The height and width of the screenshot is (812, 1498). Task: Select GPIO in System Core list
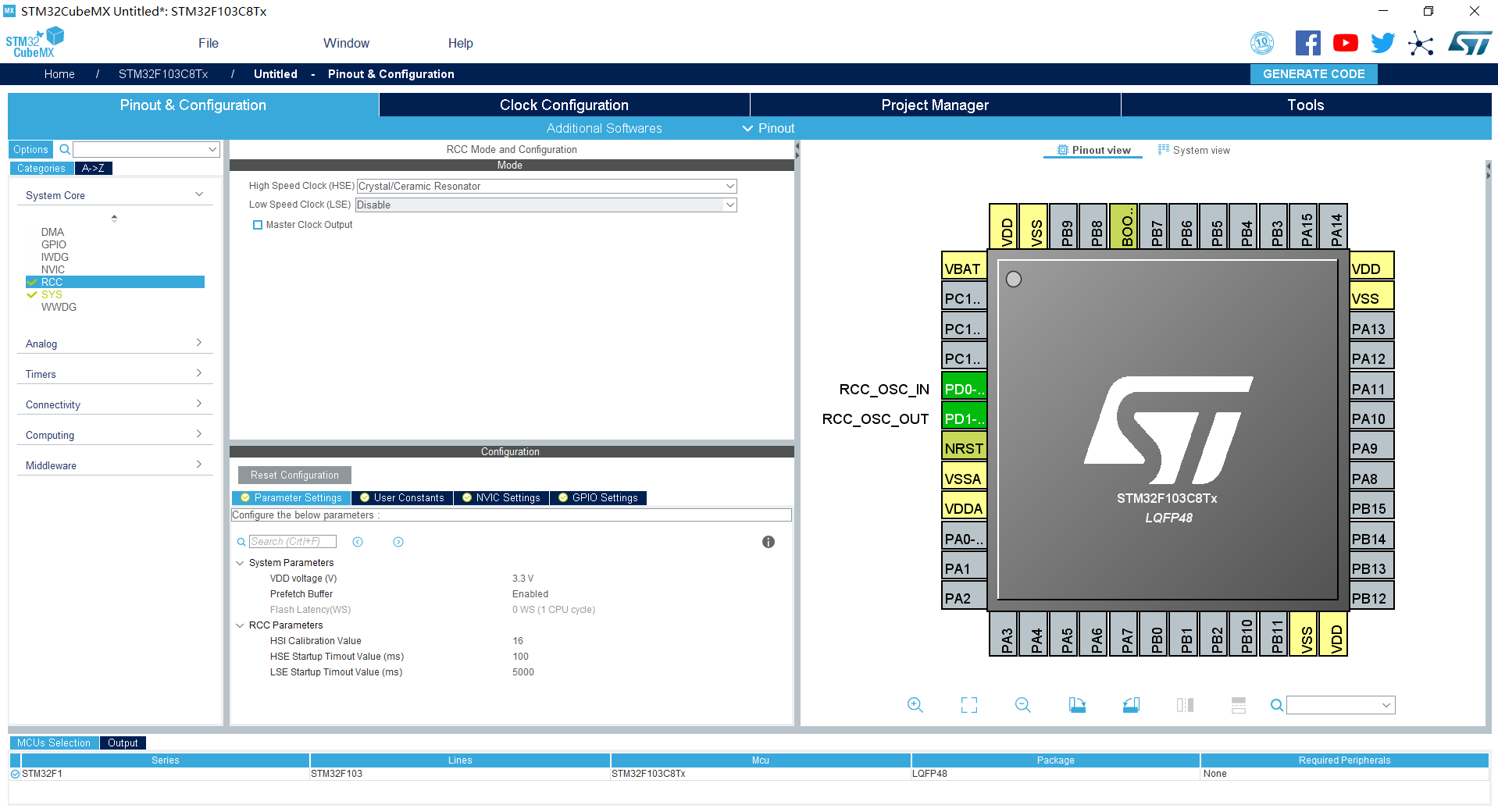(54, 244)
